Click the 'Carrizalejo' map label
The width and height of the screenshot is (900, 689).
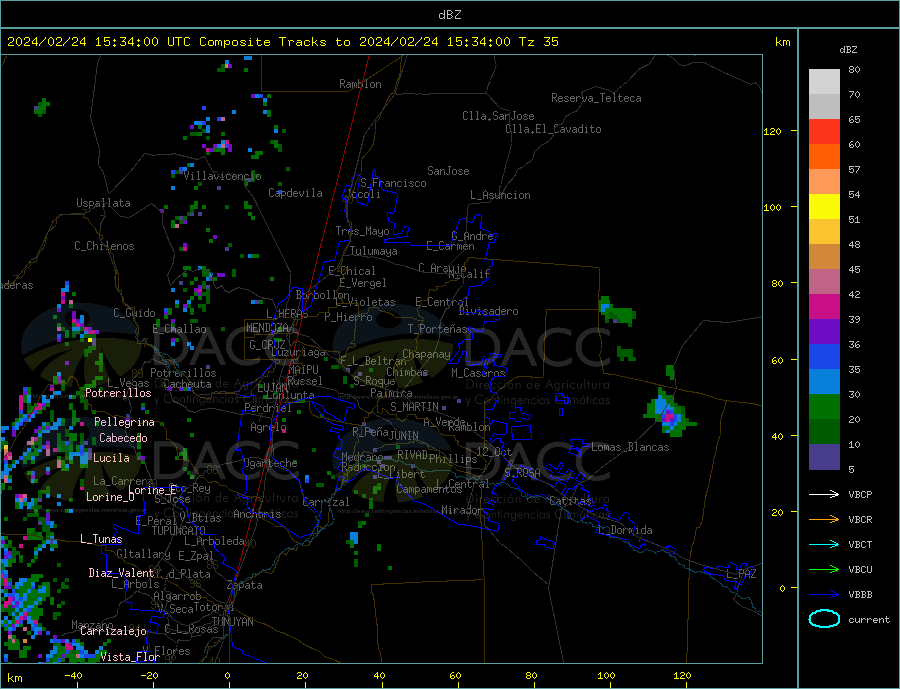coord(113,631)
